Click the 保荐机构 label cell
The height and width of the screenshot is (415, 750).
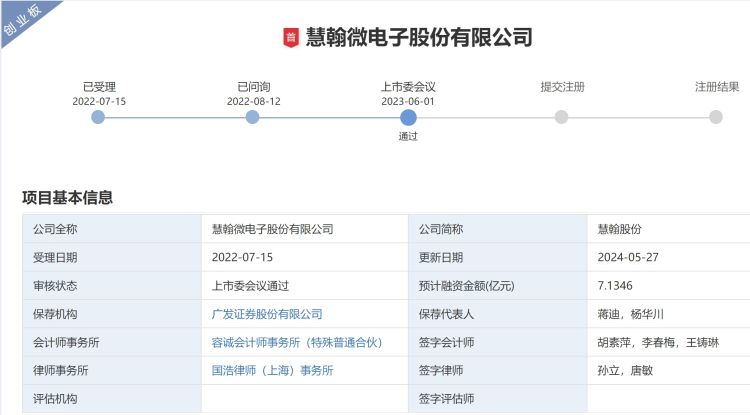tap(112, 314)
